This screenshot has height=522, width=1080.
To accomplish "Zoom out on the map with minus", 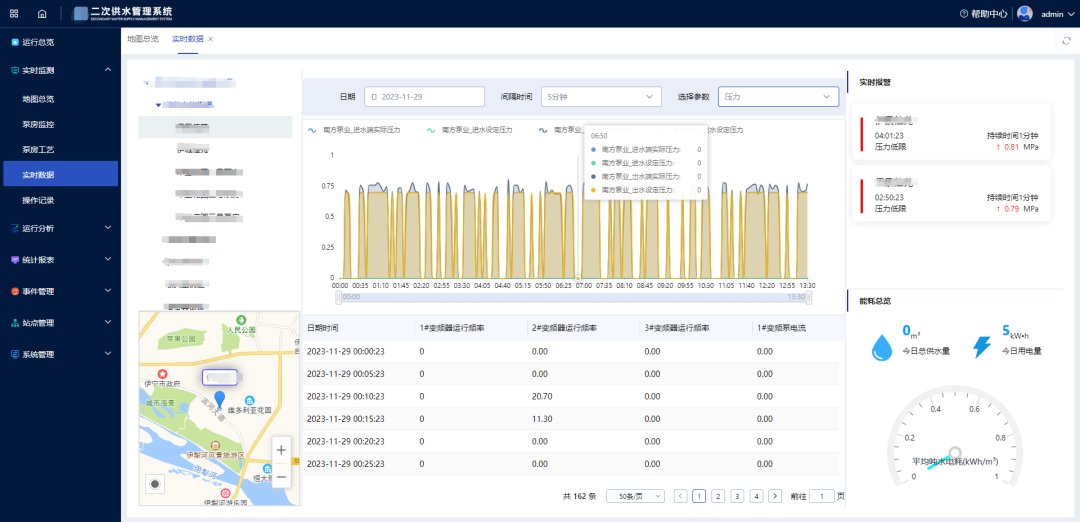I will pos(281,477).
